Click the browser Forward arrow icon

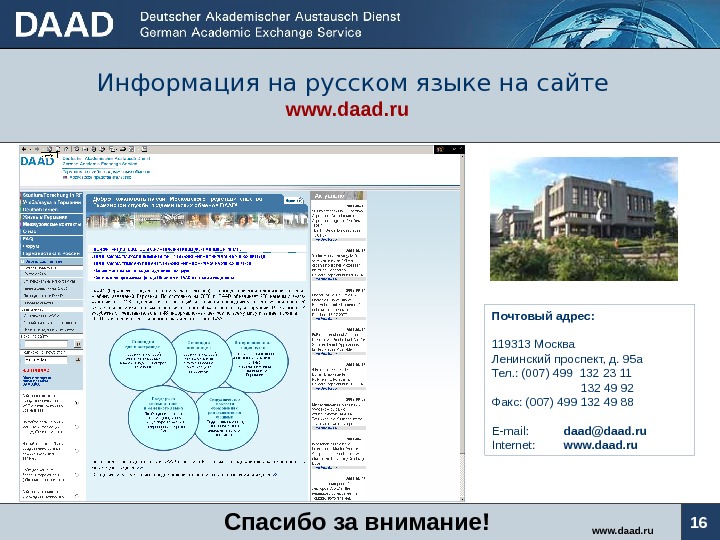pyautogui.click(x=36, y=149)
